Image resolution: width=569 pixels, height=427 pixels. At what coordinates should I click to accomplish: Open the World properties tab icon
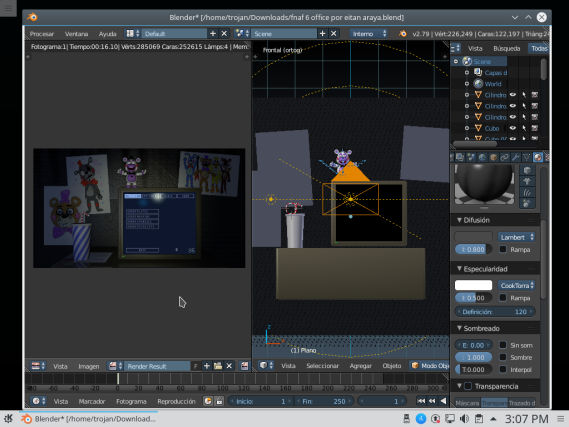click(x=482, y=157)
